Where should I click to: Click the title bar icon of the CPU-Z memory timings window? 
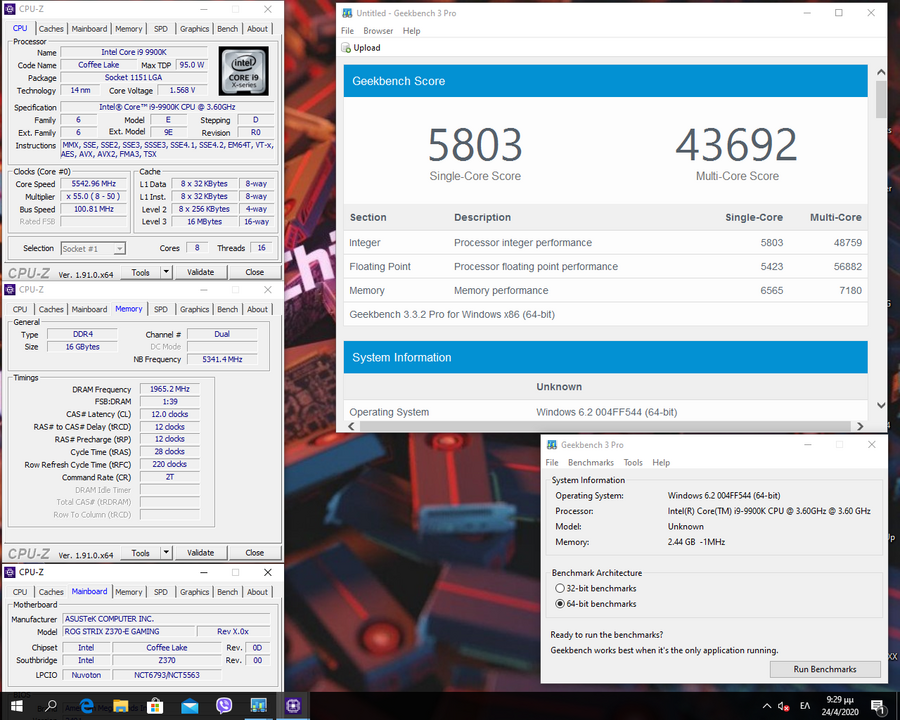(10, 289)
